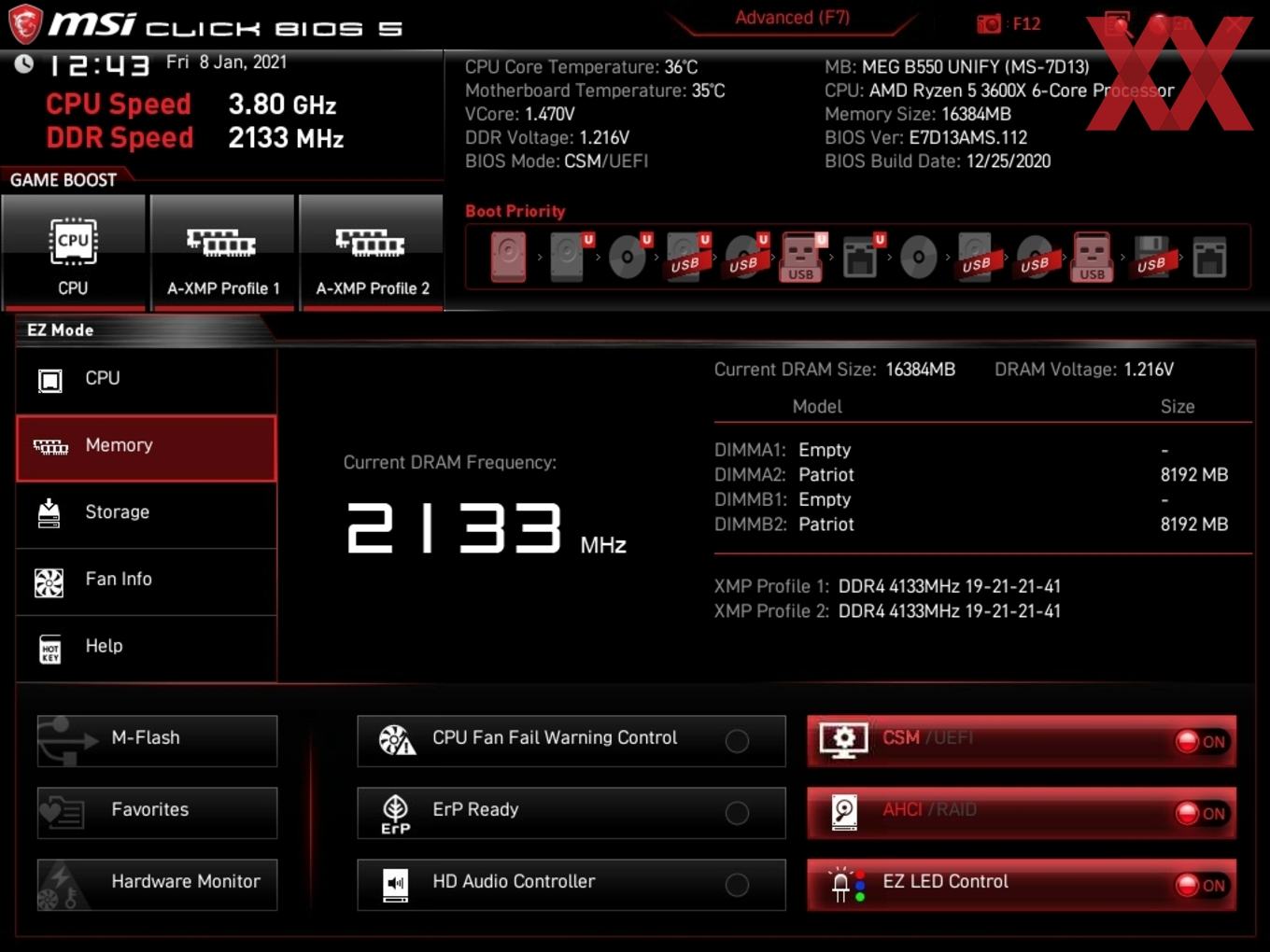Open Fan Info in the sidebar
The height and width of the screenshot is (952, 1270).
click(x=147, y=581)
